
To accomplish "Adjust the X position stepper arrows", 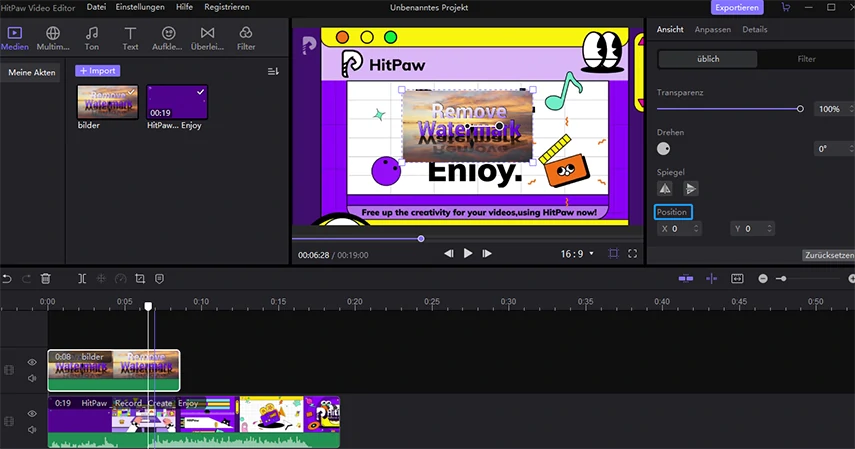I will point(696,229).
